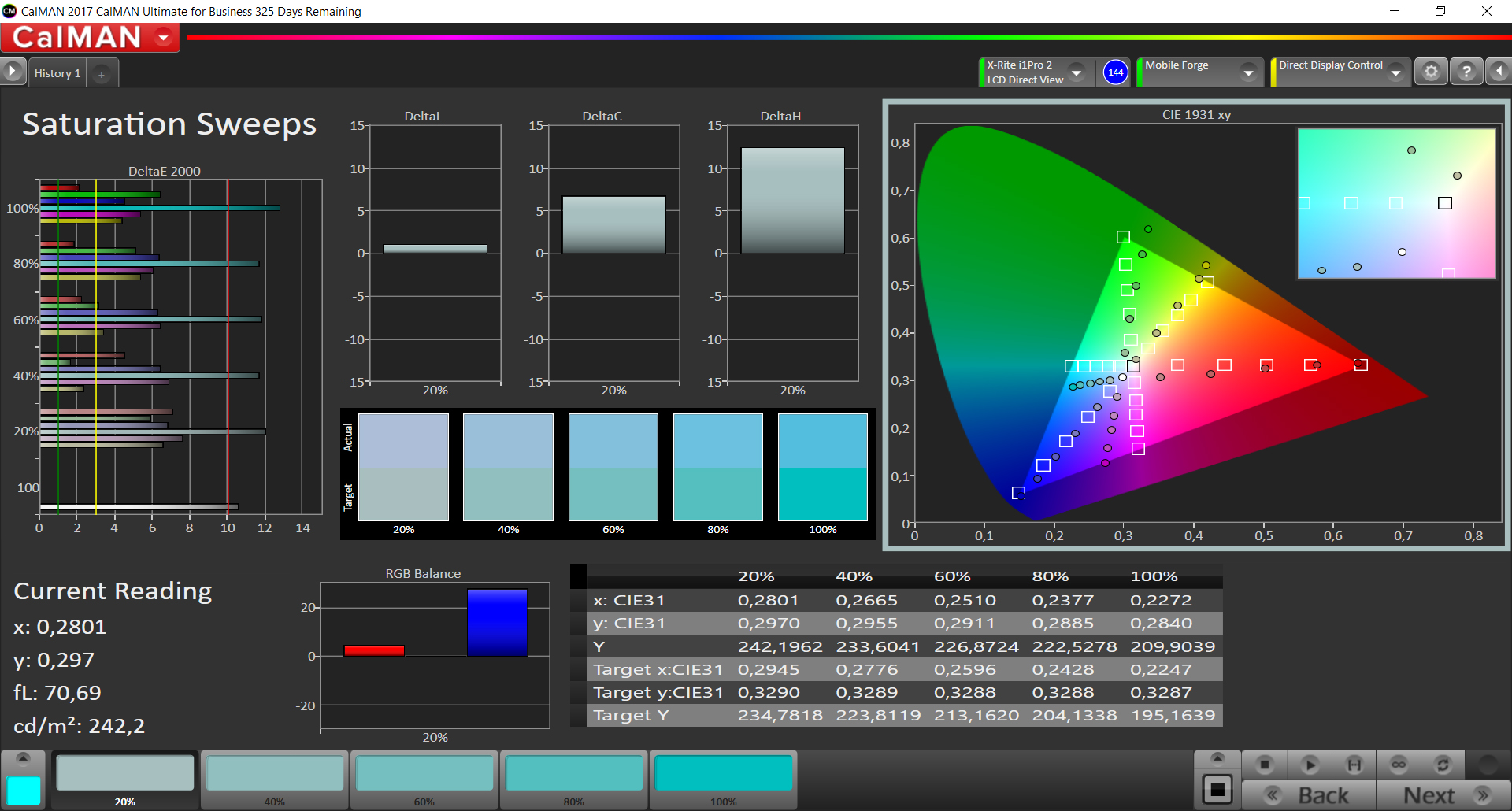Viewport: 1512px width, 811px height.
Task: Go to the Next page
Action: (1444, 795)
